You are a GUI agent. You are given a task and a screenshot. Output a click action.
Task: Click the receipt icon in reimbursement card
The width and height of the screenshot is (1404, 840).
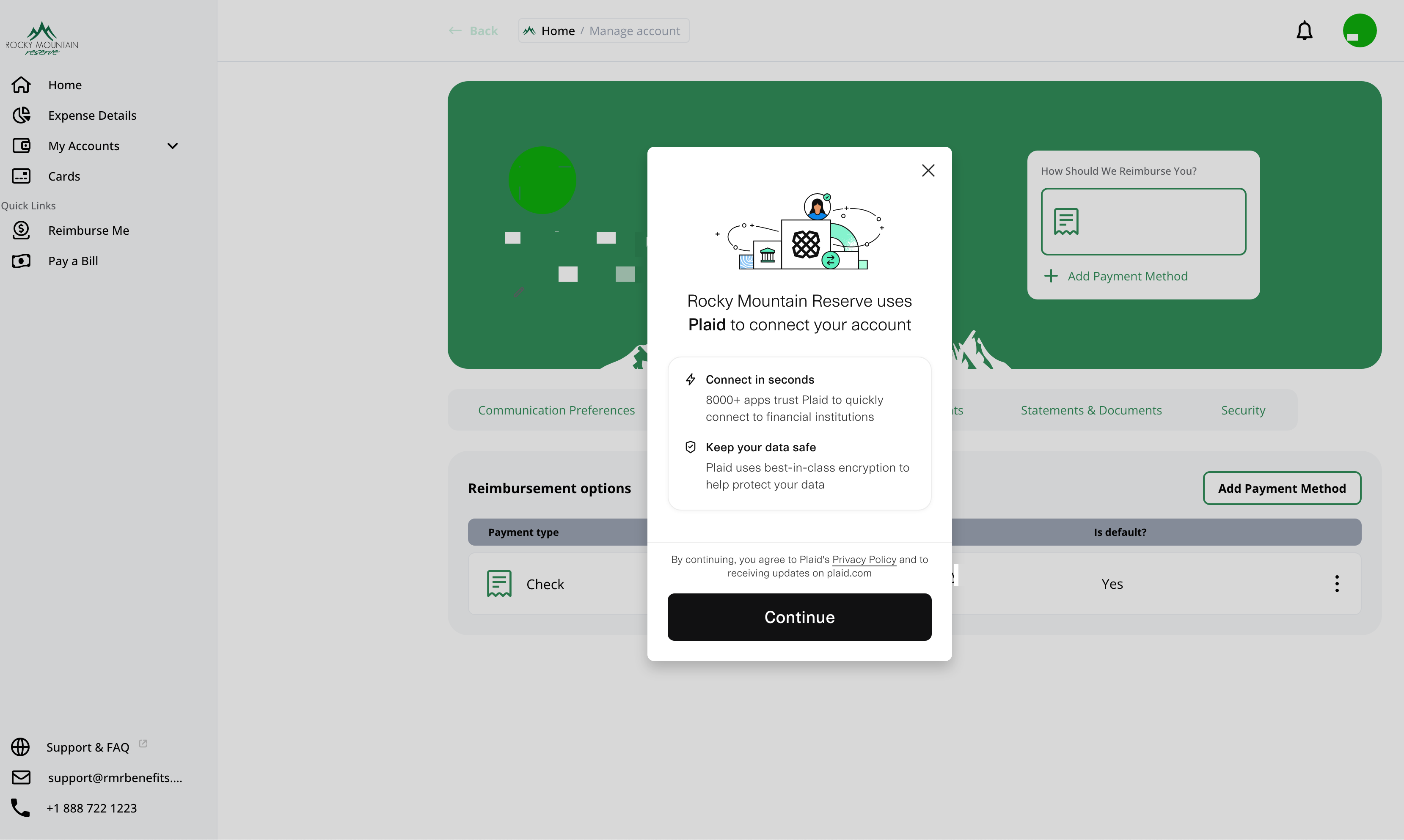coord(1066,221)
